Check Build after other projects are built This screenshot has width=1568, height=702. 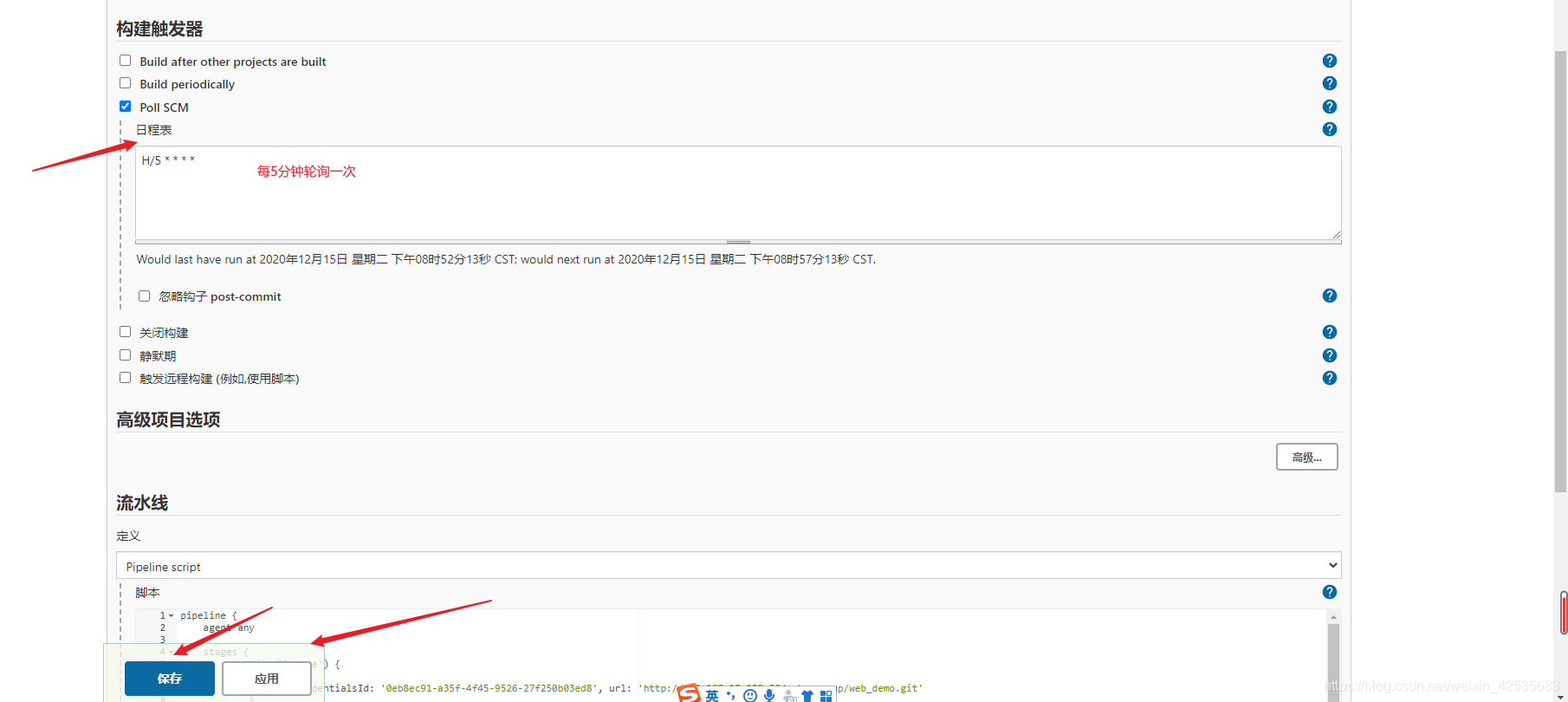pyautogui.click(x=126, y=61)
